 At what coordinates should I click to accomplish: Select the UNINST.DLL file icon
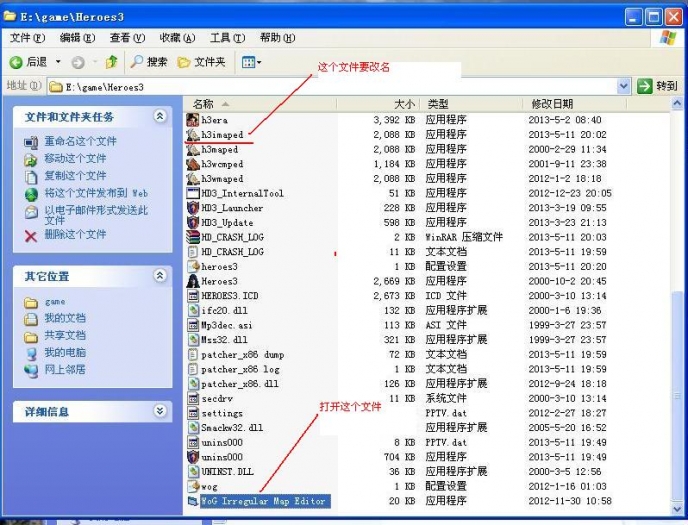coord(193,471)
